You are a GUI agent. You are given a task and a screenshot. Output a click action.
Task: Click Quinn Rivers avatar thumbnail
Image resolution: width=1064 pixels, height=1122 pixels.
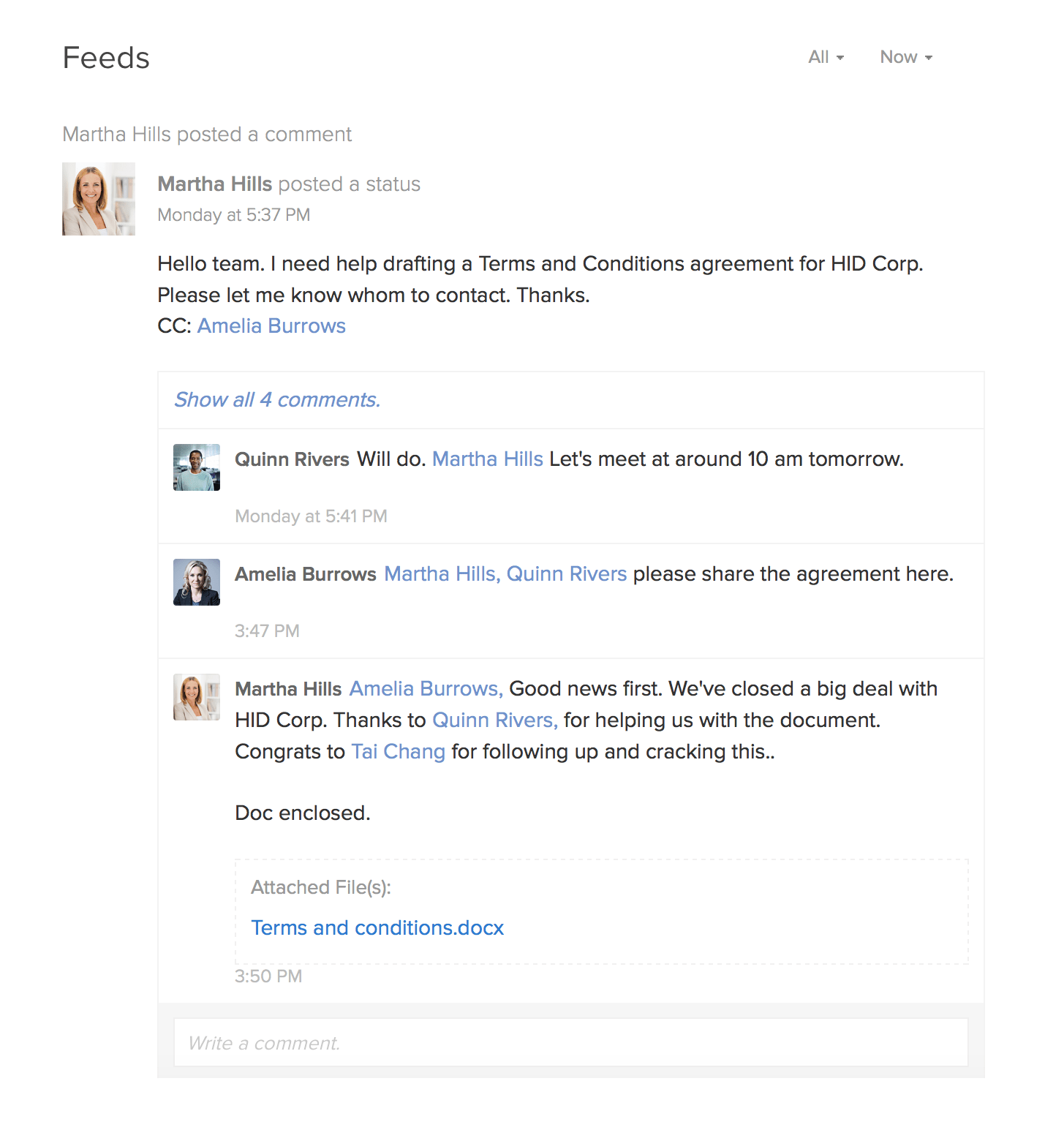[x=196, y=466]
